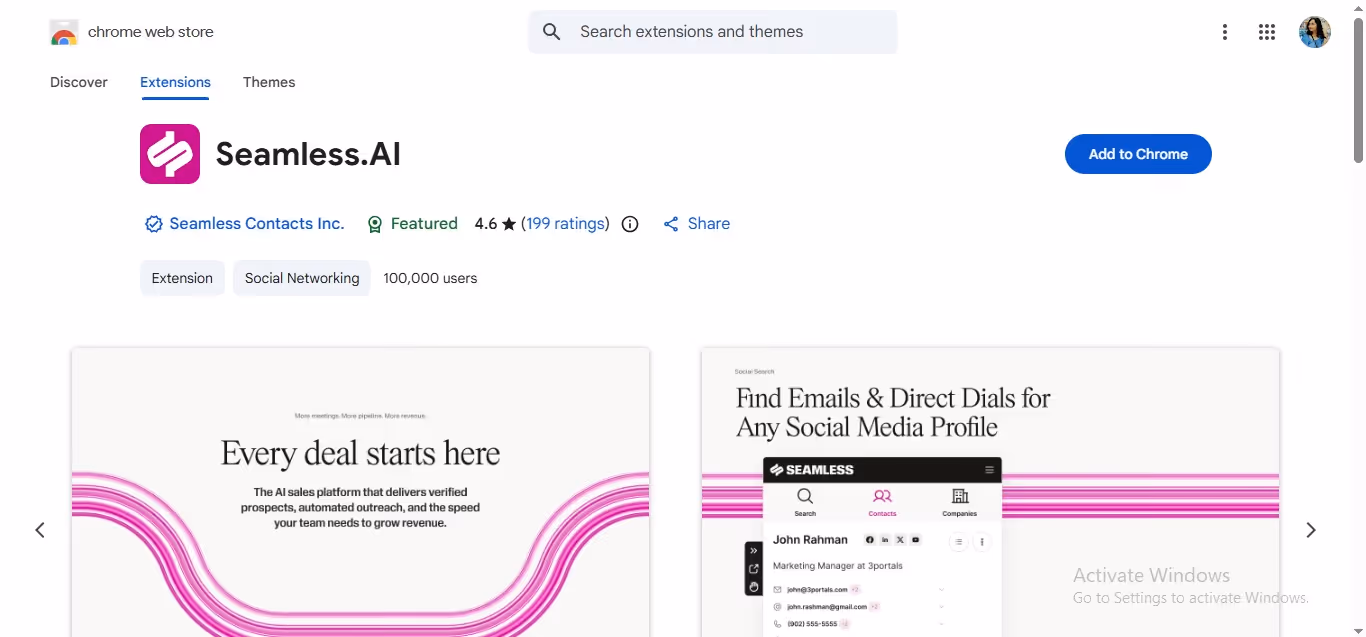Click the Add to Chrome button
This screenshot has width=1366, height=637.
pos(1138,154)
